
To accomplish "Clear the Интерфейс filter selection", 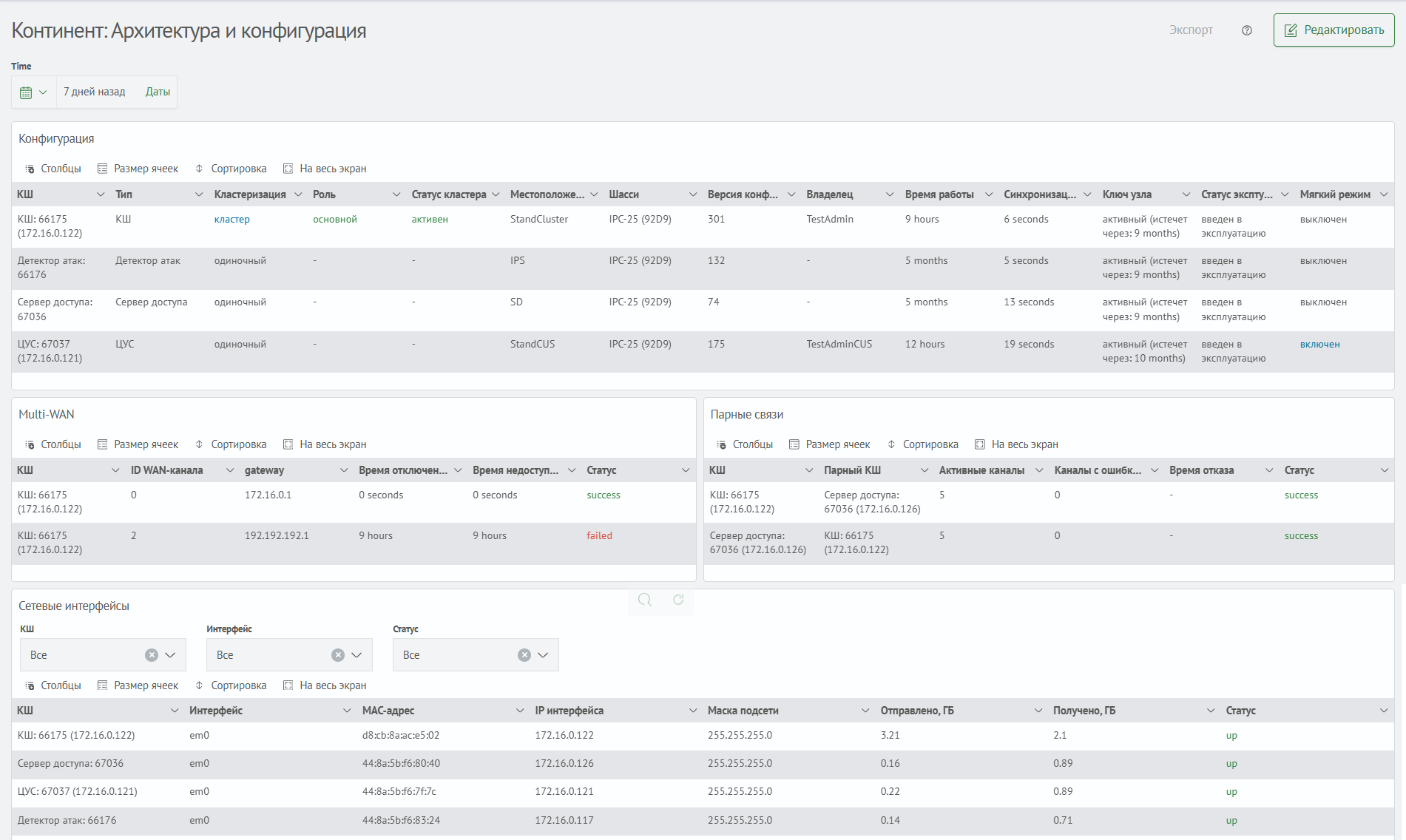I will [x=338, y=655].
